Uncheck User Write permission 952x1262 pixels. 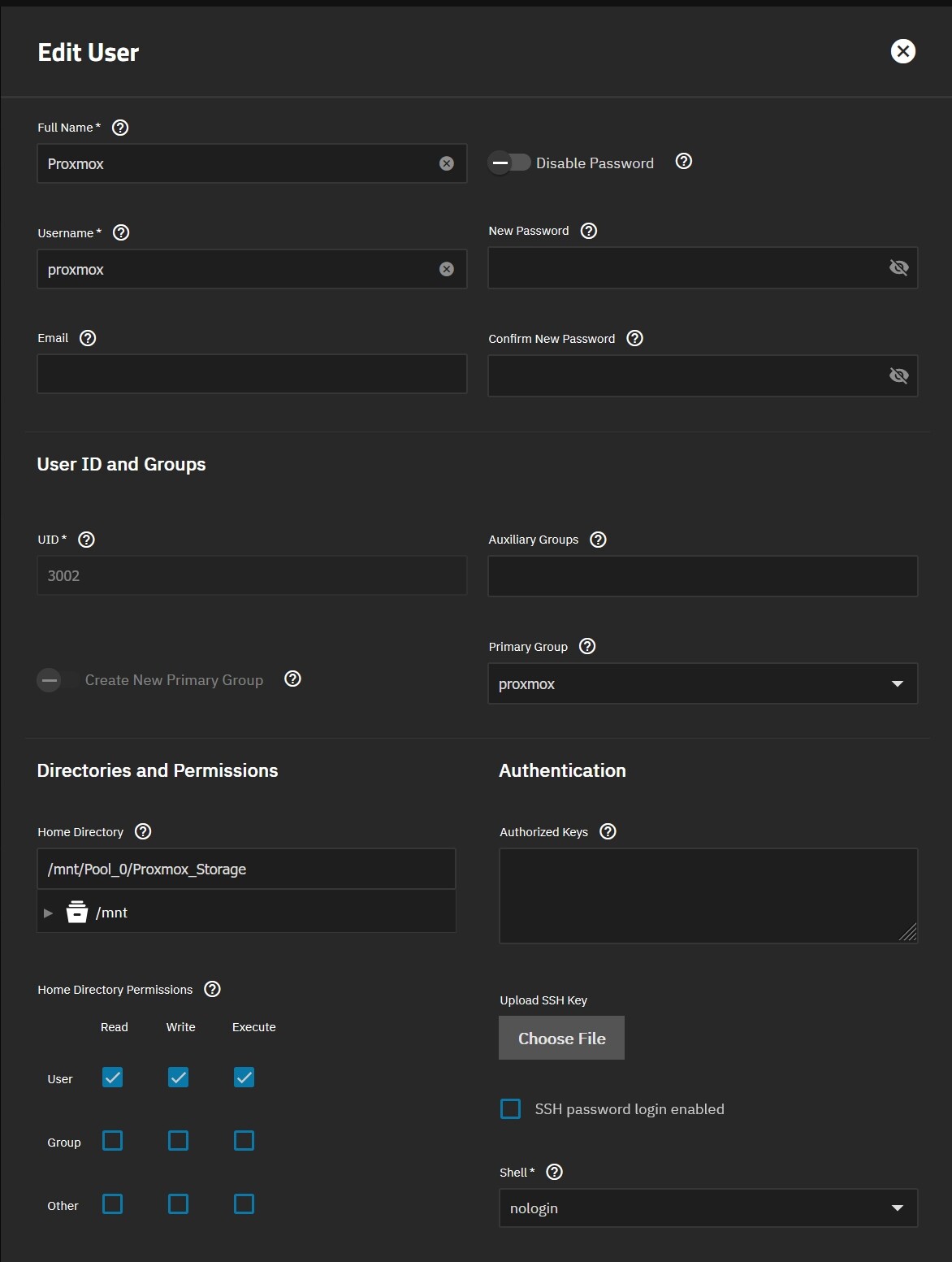179,1078
